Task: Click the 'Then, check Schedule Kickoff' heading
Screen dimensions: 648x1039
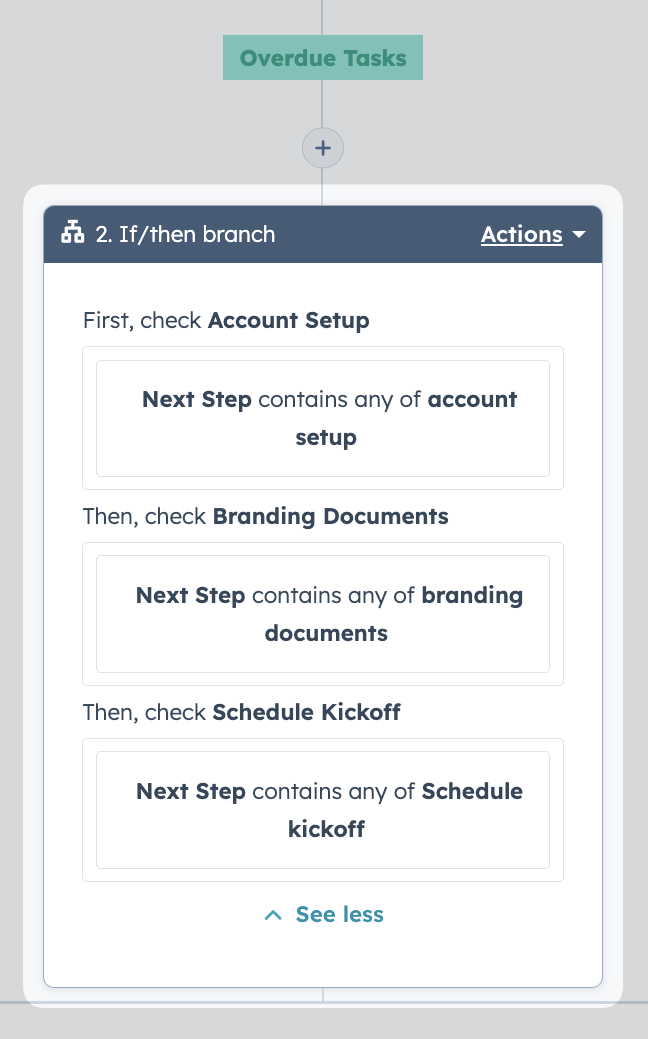Action: (242, 712)
